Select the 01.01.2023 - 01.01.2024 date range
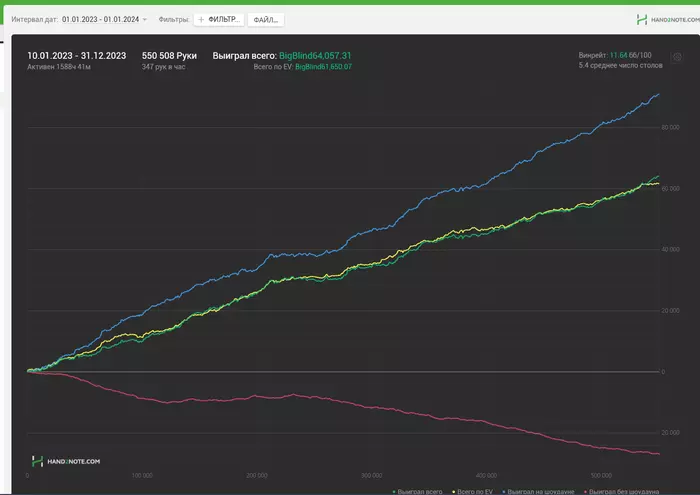This screenshot has width=700, height=495. [100, 20]
